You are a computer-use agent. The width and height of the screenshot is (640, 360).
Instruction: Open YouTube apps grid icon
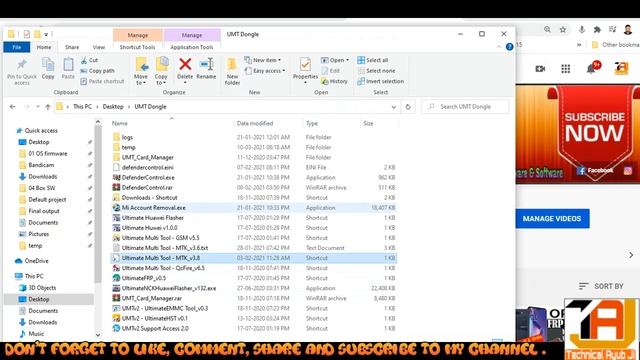coord(566,69)
